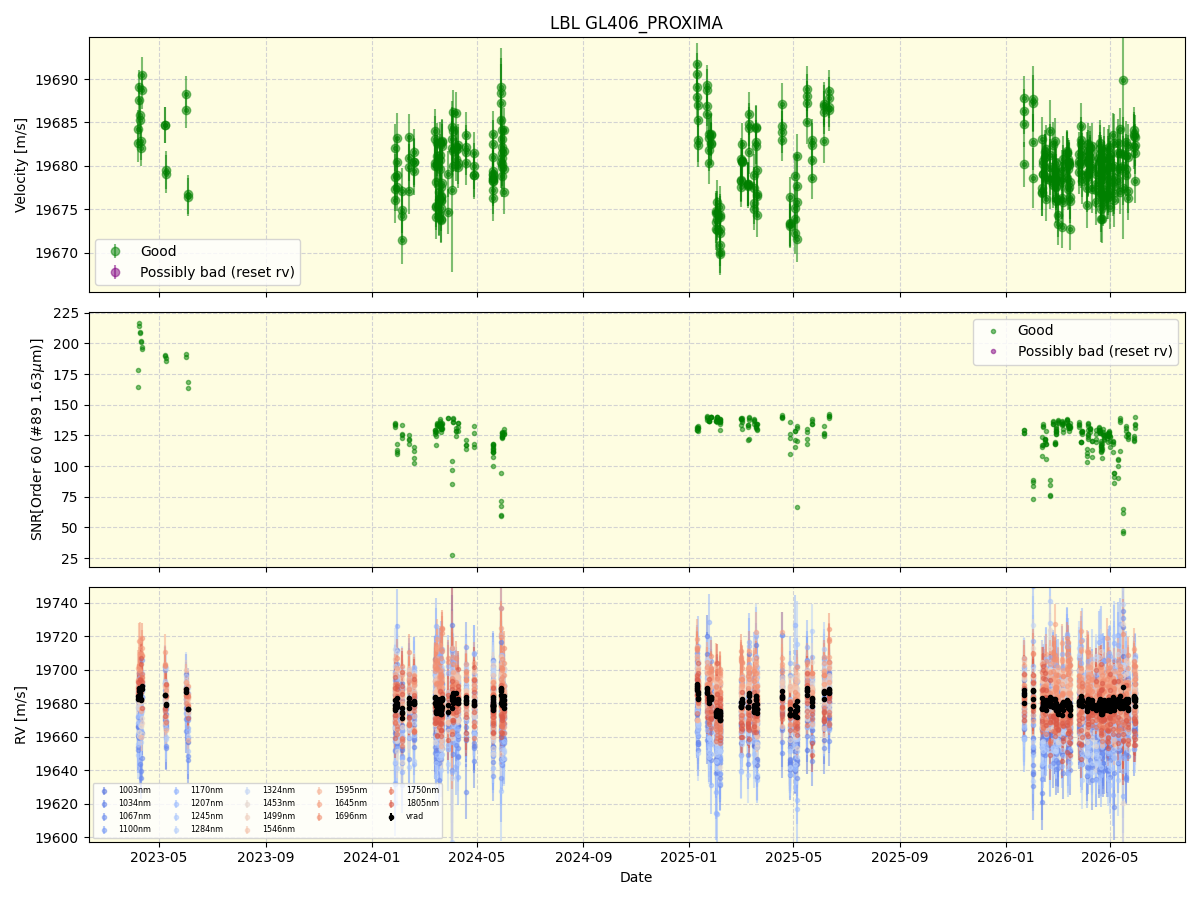Click the 2024-01 date tick label

[x=372, y=857]
